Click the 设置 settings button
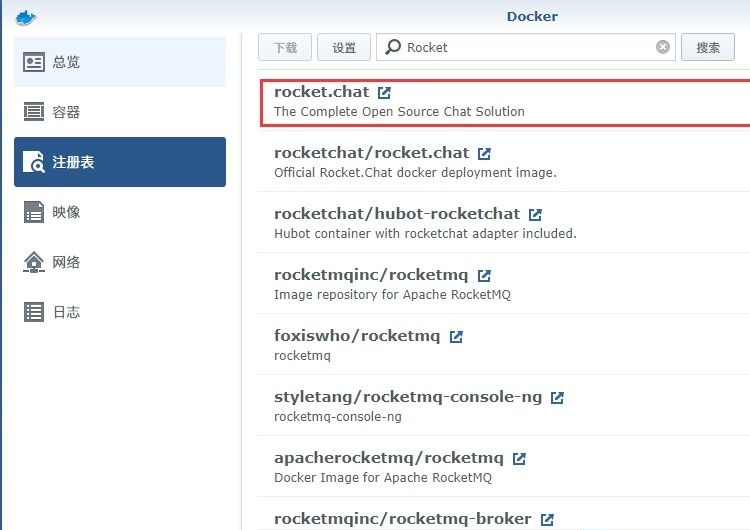Viewport: 750px width, 530px height. coord(344,47)
